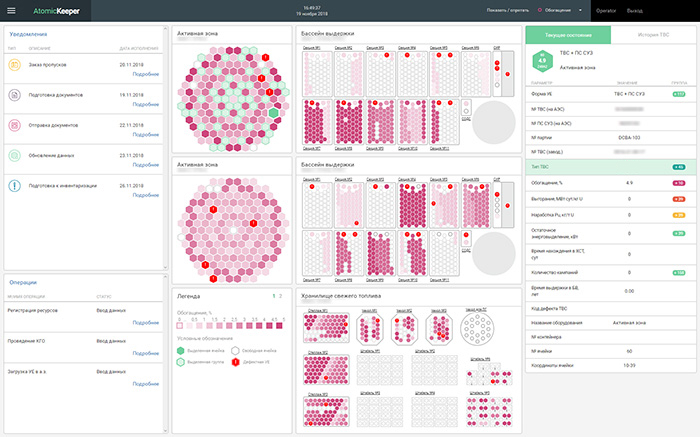Viewport: 700px width, 437px height.
Task: Click the Отправка документов notification icon
Action: (x=15, y=125)
